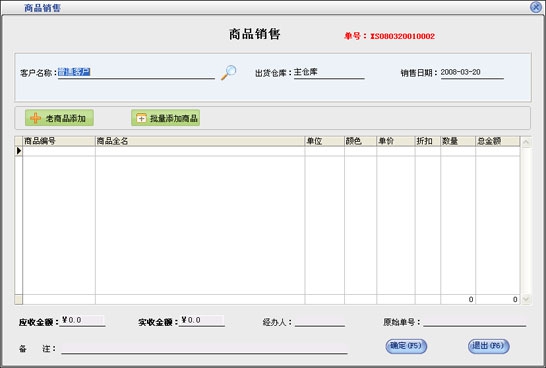The height and width of the screenshot is (368, 546).
Task: Click the orange plus 老商品添加 button
Action: [59, 118]
